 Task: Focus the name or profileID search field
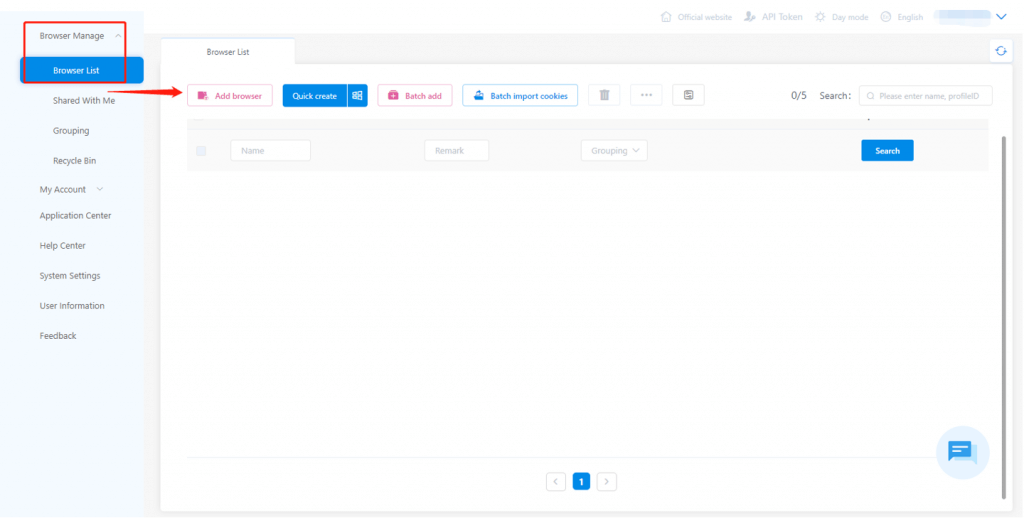(925, 95)
